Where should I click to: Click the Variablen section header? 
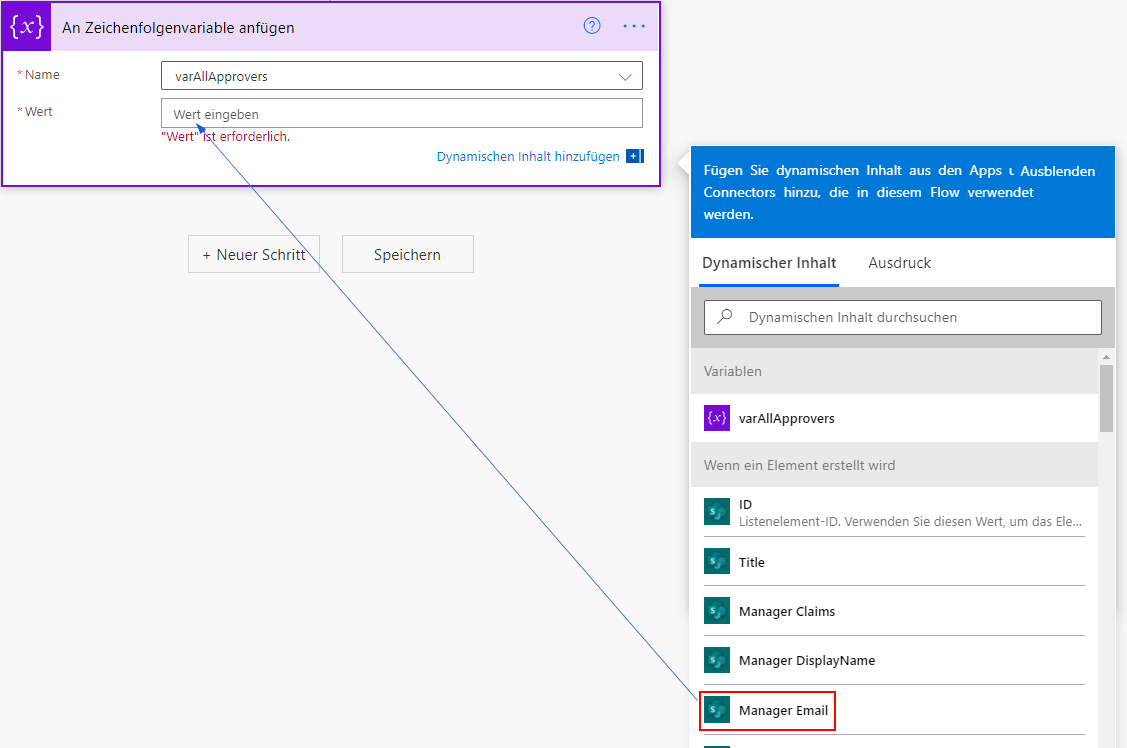894,371
